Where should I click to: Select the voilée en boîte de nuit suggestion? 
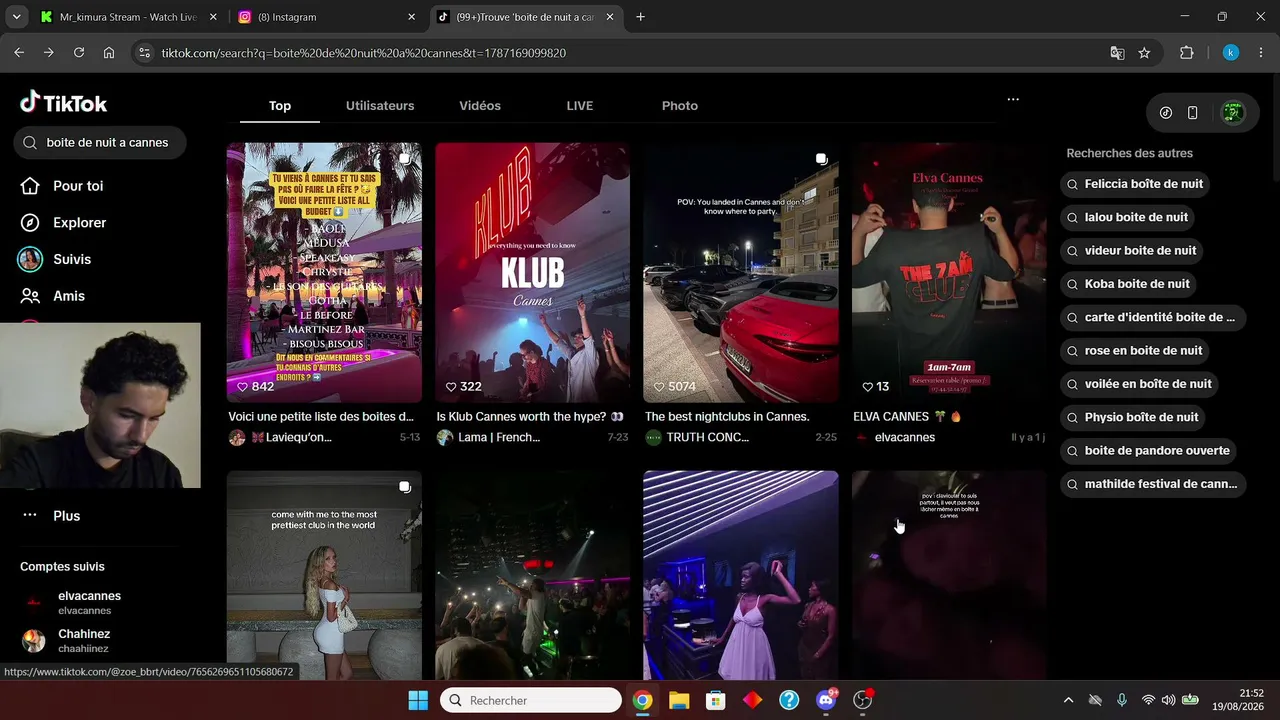point(1139,384)
